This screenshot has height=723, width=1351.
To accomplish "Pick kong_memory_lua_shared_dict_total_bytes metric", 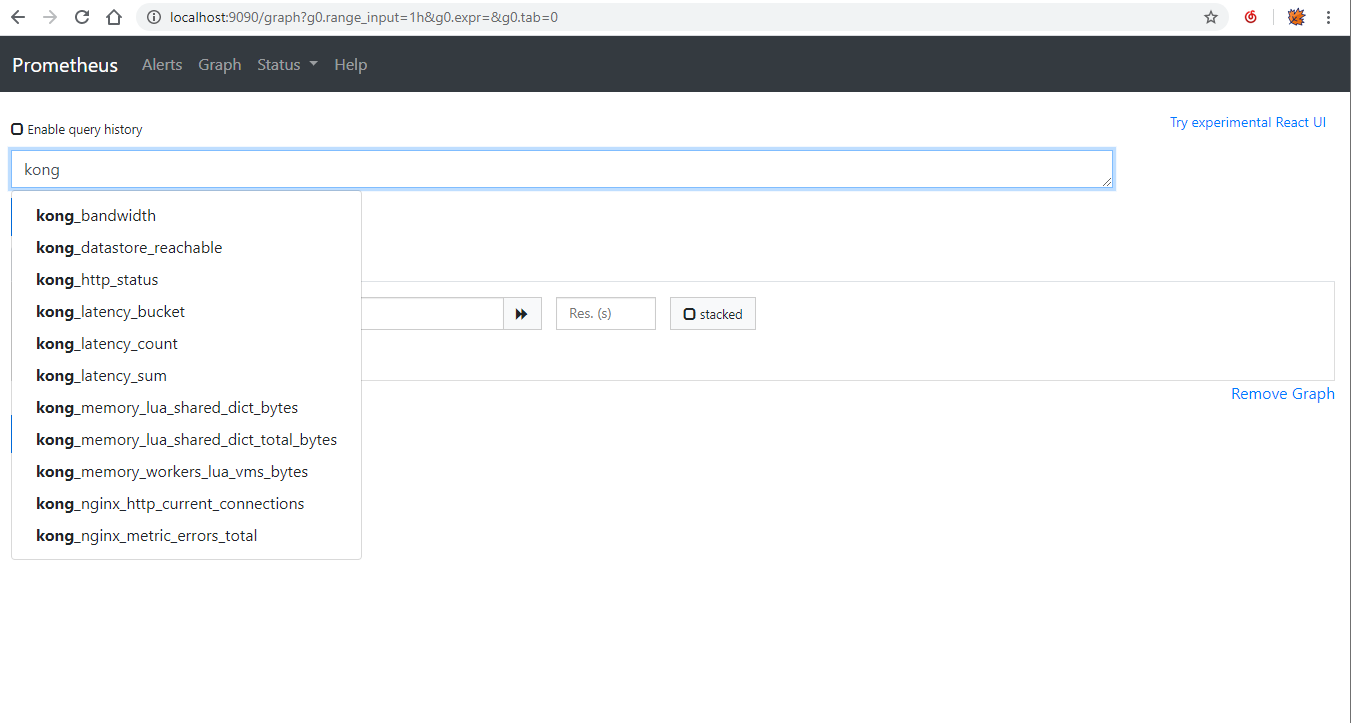I will click(186, 440).
